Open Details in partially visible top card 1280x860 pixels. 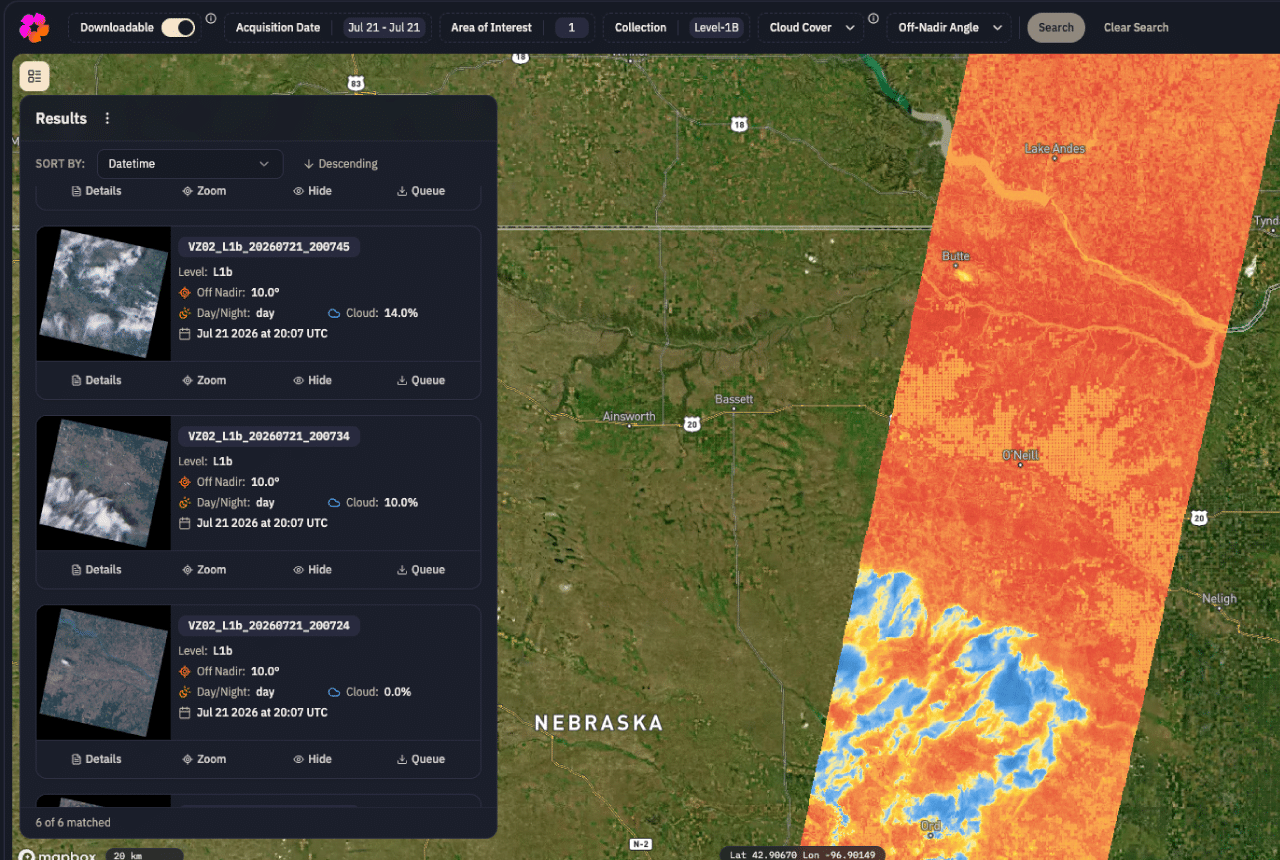point(96,191)
